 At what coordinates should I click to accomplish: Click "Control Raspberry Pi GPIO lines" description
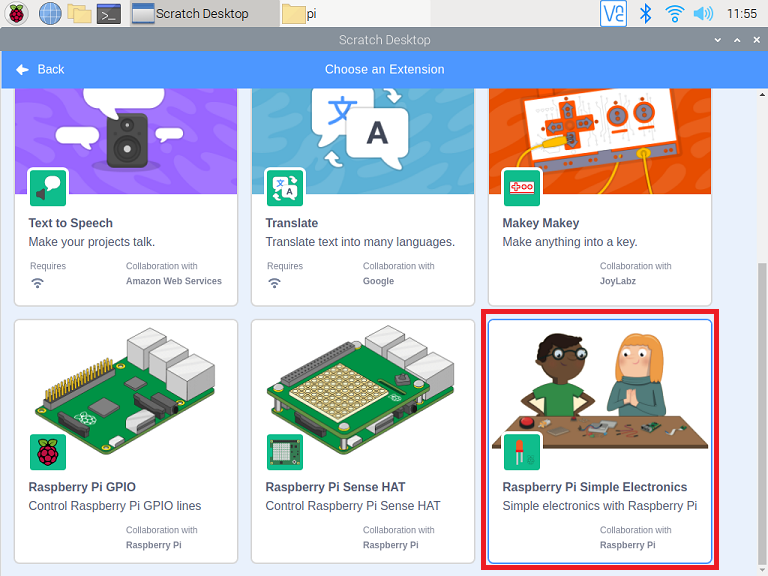115,506
